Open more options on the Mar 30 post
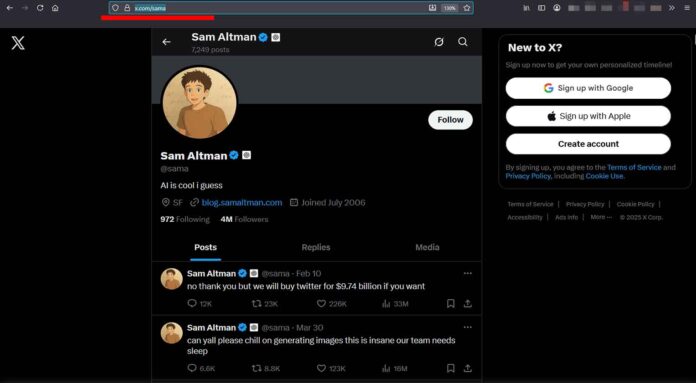 pos(467,328)
